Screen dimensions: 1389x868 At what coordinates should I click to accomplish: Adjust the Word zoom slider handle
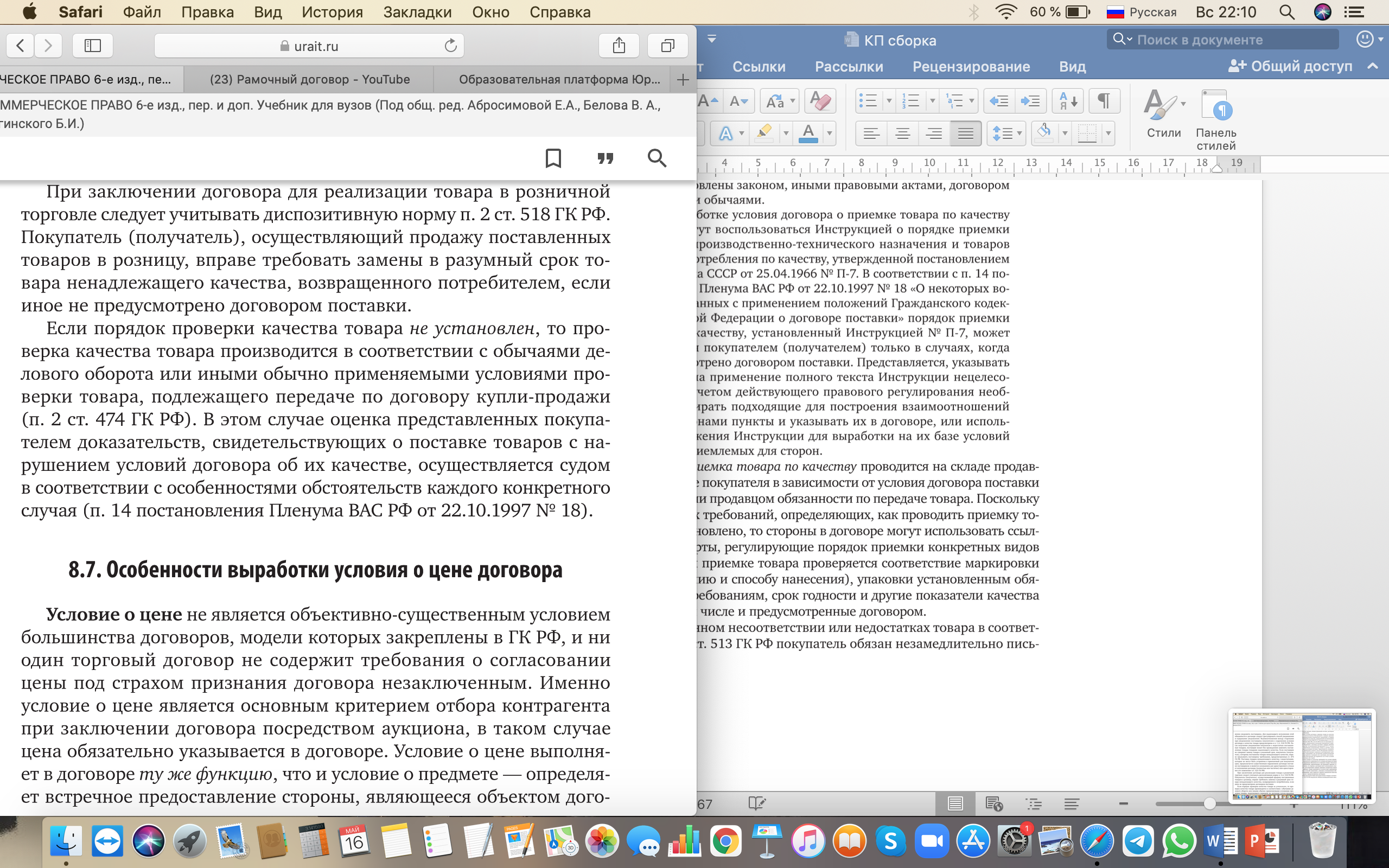[x=1209, y=803]
